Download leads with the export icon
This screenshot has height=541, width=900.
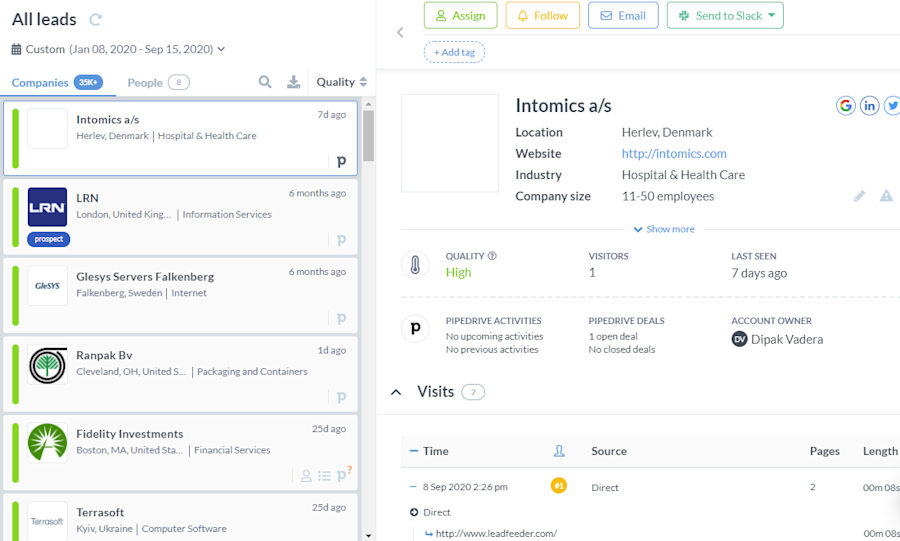point(293,82)
